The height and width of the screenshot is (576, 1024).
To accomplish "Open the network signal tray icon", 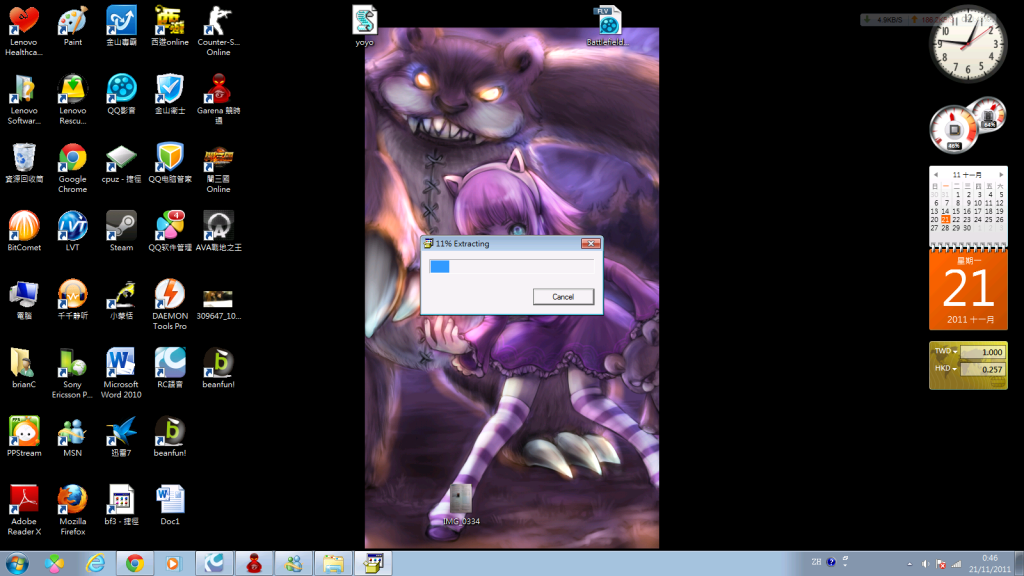I will coord(957,564).
